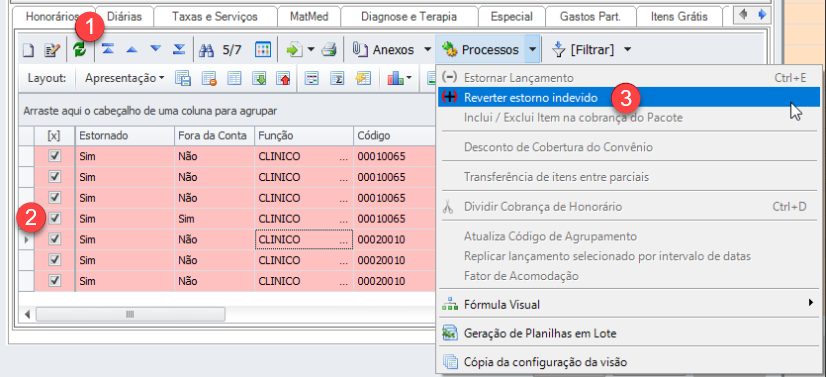Switch to the Diárias tab
The image size is (826, 377).
coord(124,16)
